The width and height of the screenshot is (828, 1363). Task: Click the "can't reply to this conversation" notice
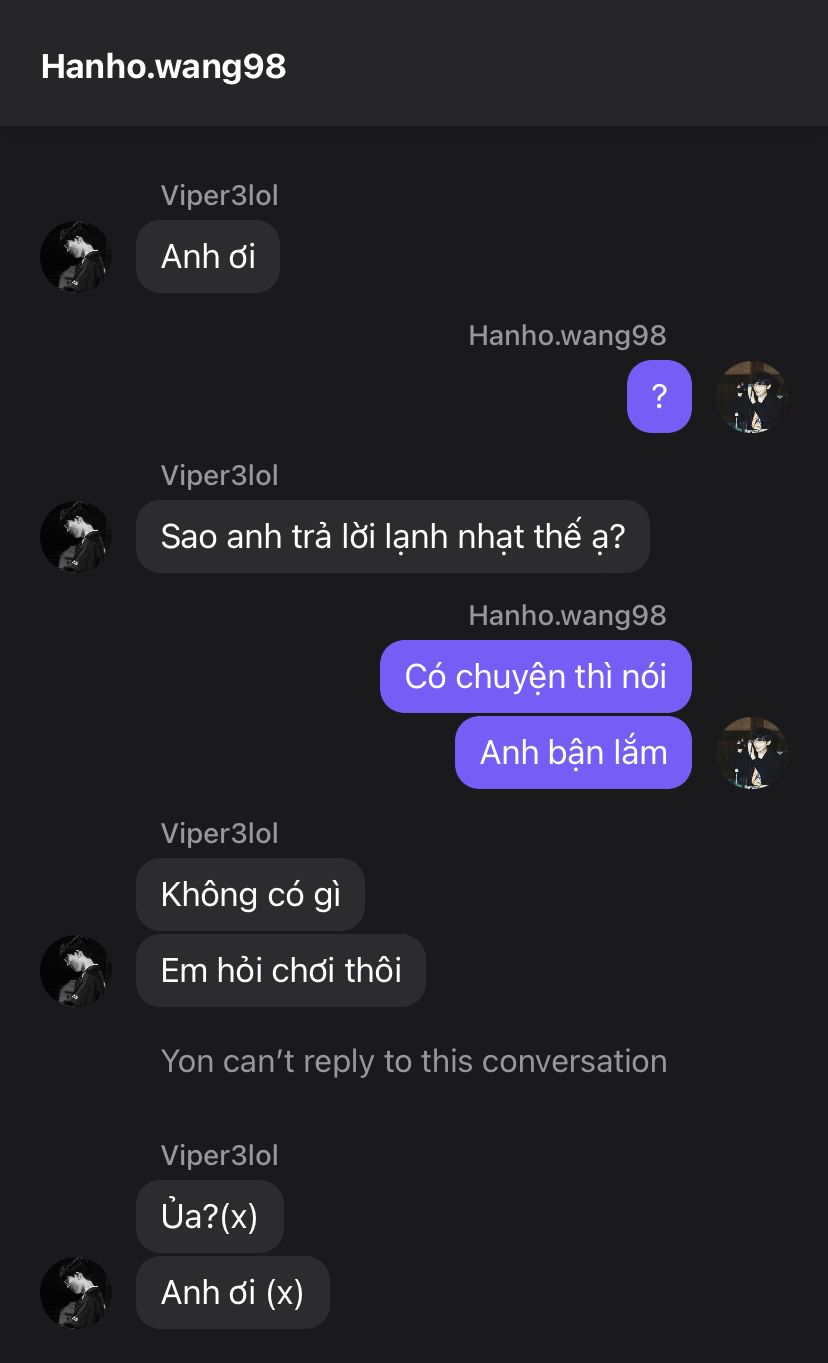(414, 1061)
